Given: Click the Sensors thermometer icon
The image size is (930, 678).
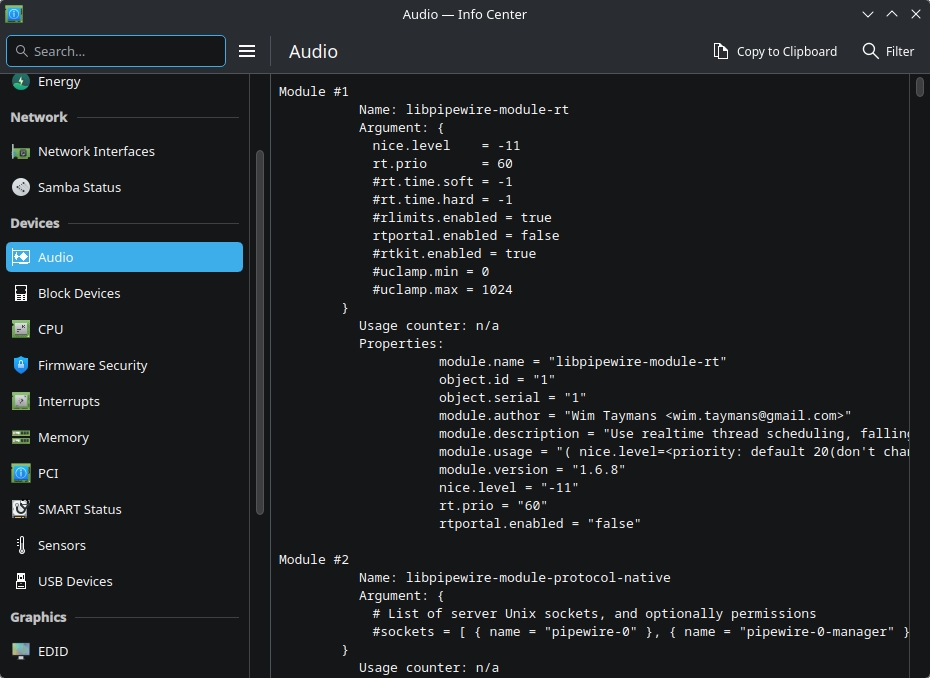Looking at the screenshot, I should tap(21, 545).
